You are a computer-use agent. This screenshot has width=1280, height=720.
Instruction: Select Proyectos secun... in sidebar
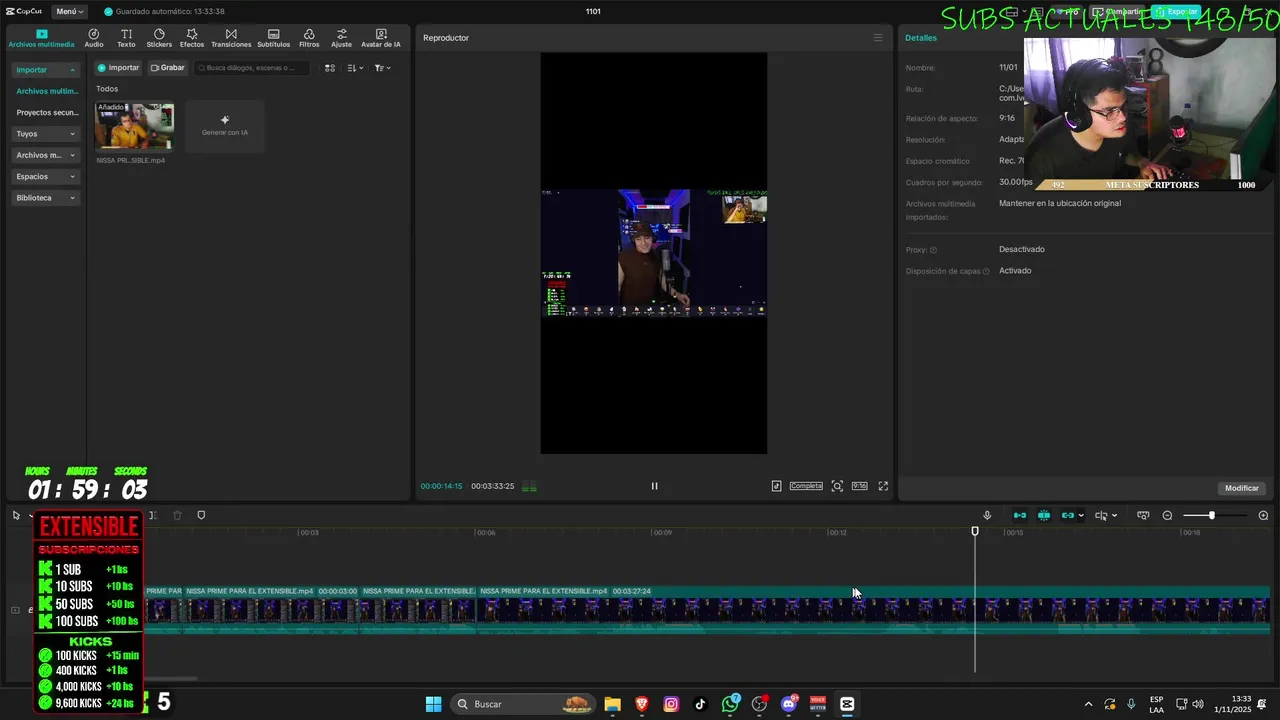click(x=46, y=113)
